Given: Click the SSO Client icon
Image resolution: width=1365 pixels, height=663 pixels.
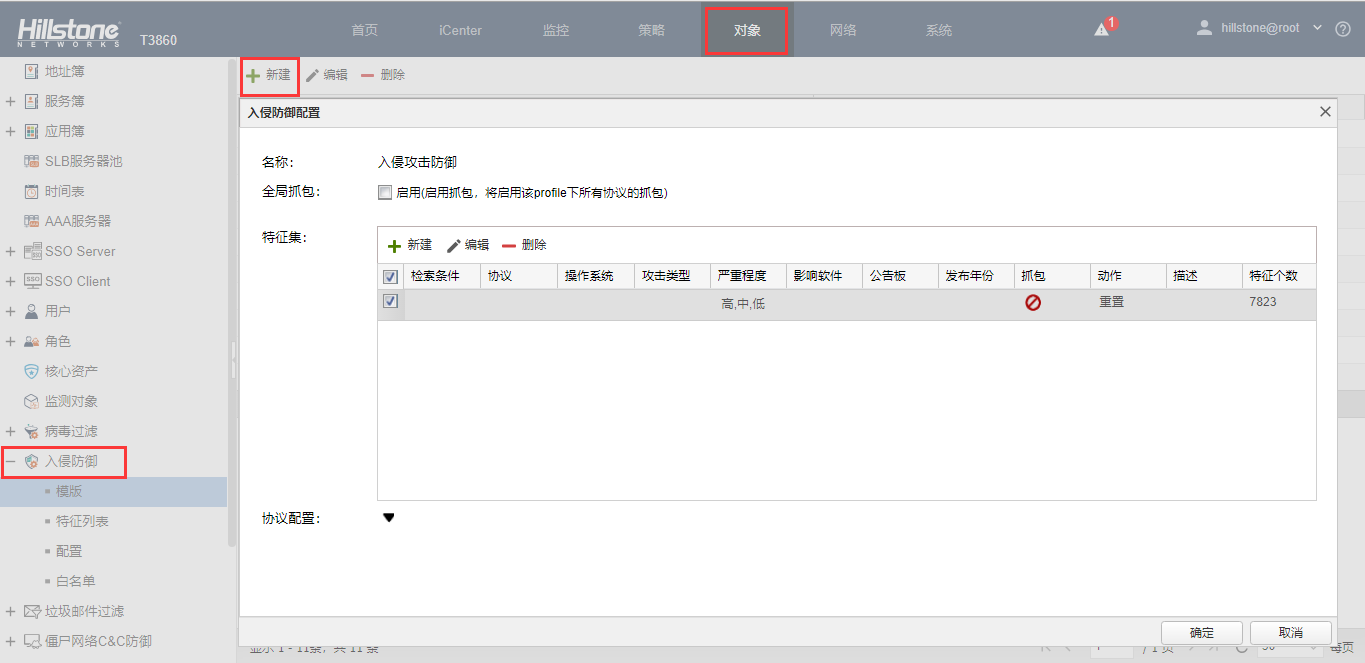Looking at the screenshot, I should [x=31, y=281].
